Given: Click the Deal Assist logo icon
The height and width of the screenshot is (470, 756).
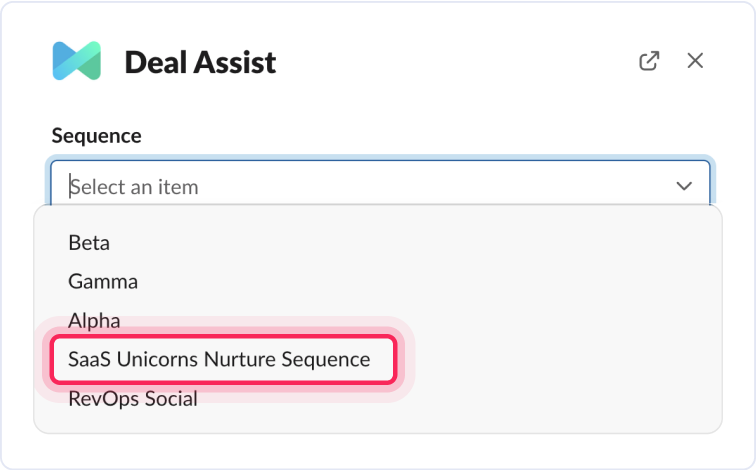Looking at the screenshot, I should [77, 61].
